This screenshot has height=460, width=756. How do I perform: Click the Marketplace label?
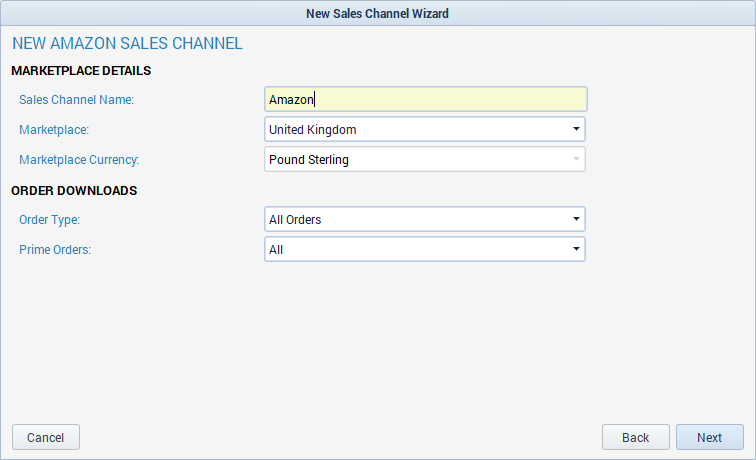pyautogui.click(x=54, y=130)
